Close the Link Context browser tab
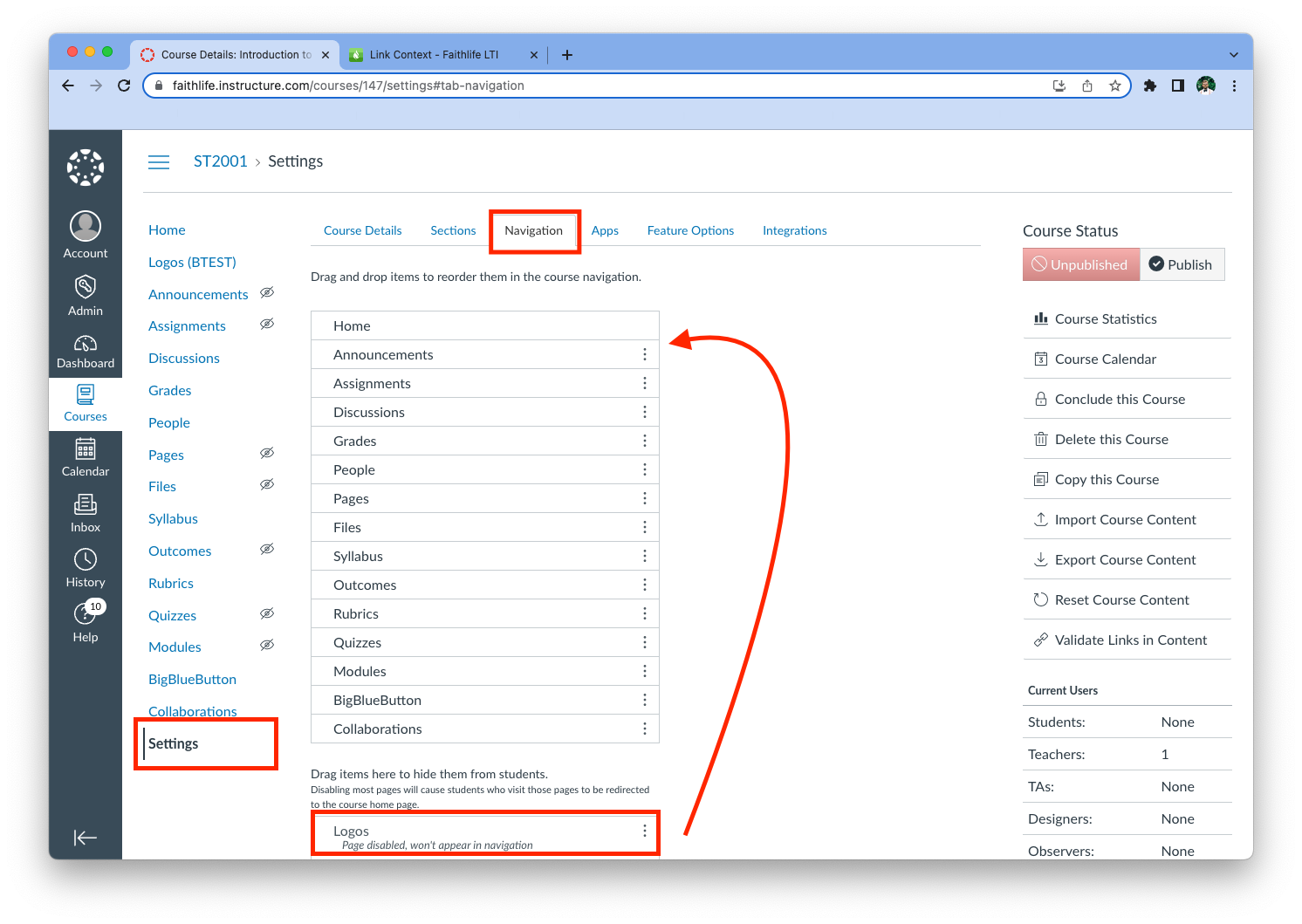The image size is (1302, 924). click(534, 55)
